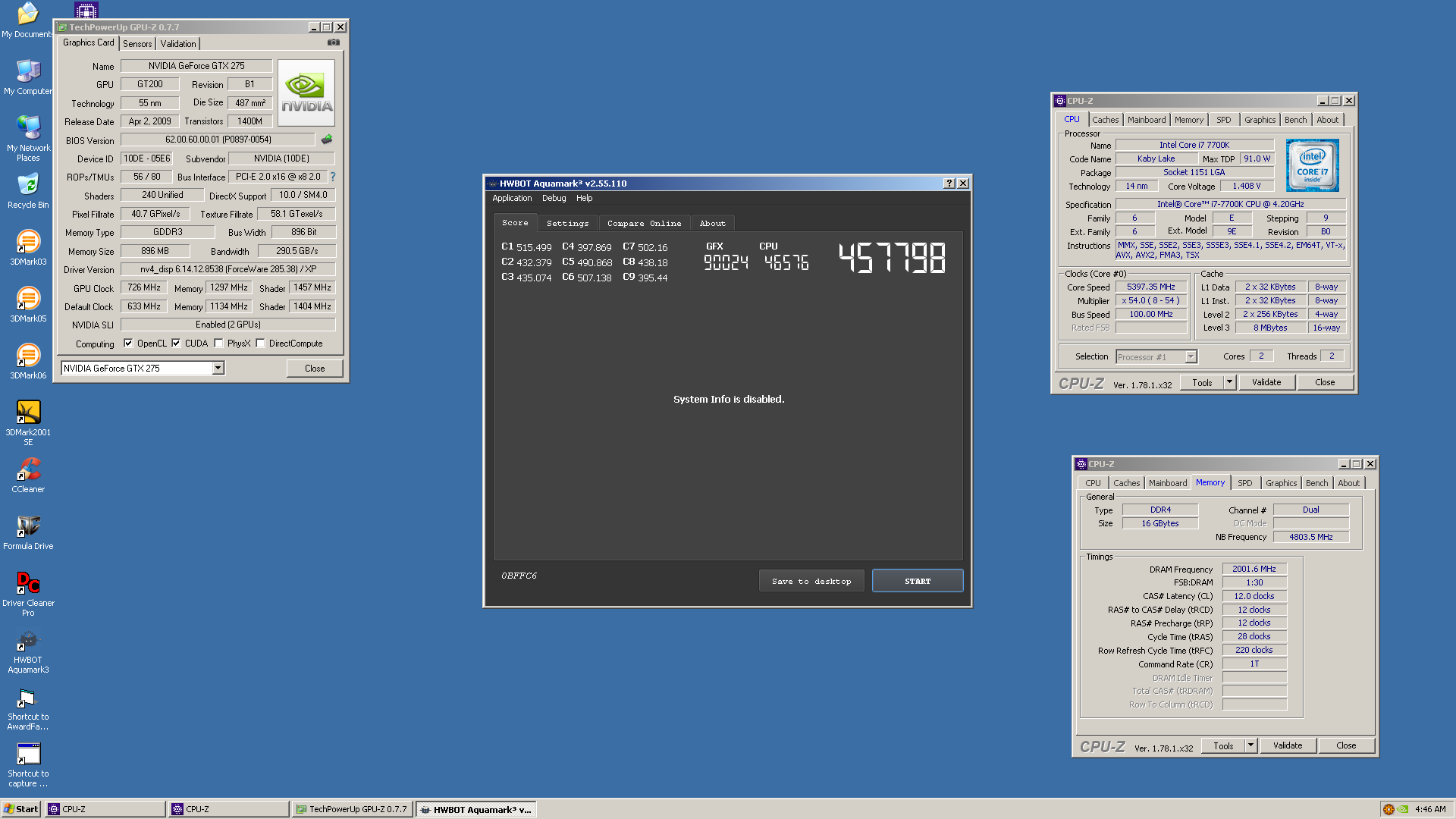
Task: Click START button in Aquamark
Action: pyautogui.click(x=918, y=581)
